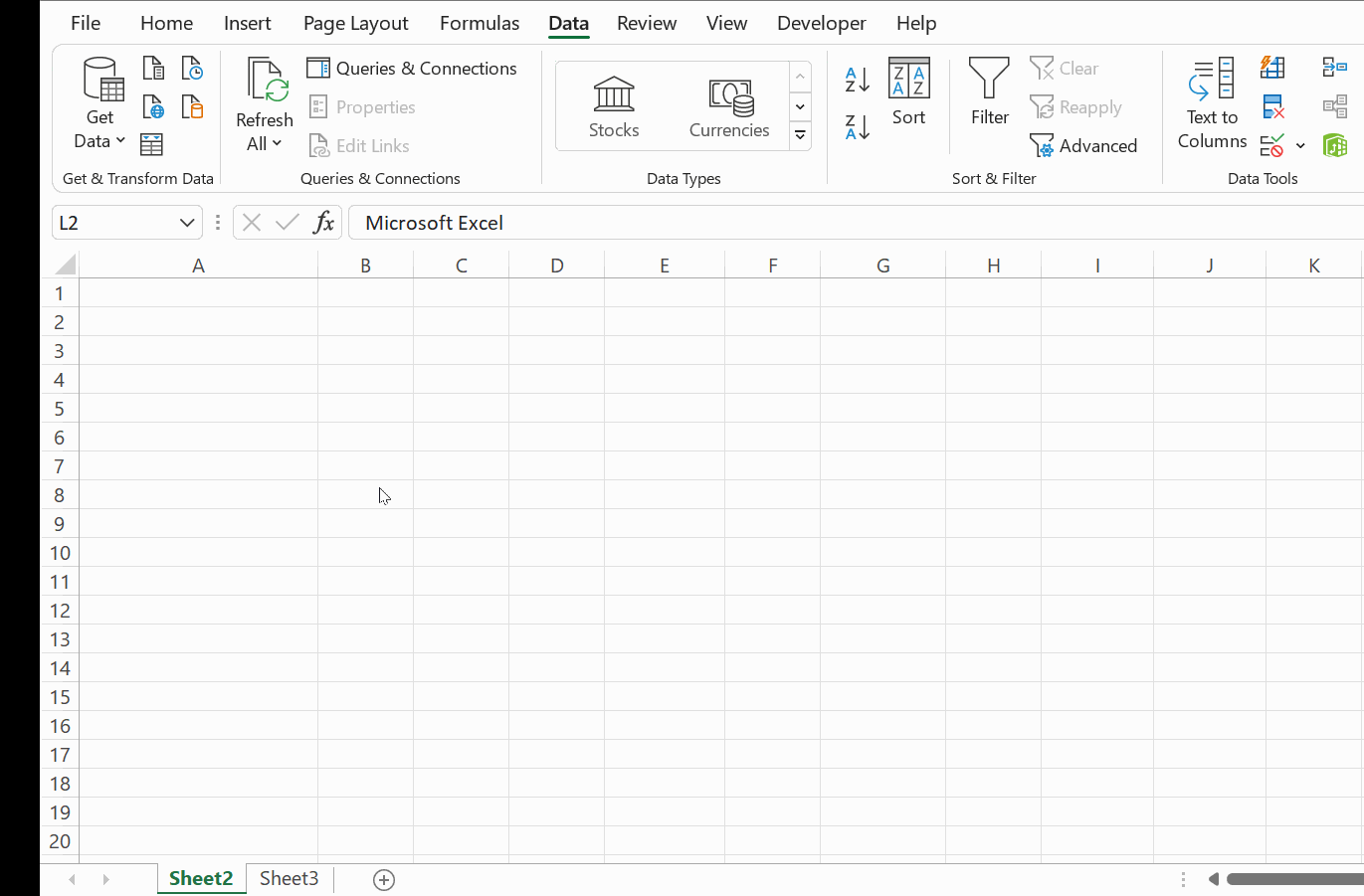Import data From Text/CSV
Image resolution: width=1364 pixels, height=896 pixels.
pyautogui.click(x=152, y=67)
